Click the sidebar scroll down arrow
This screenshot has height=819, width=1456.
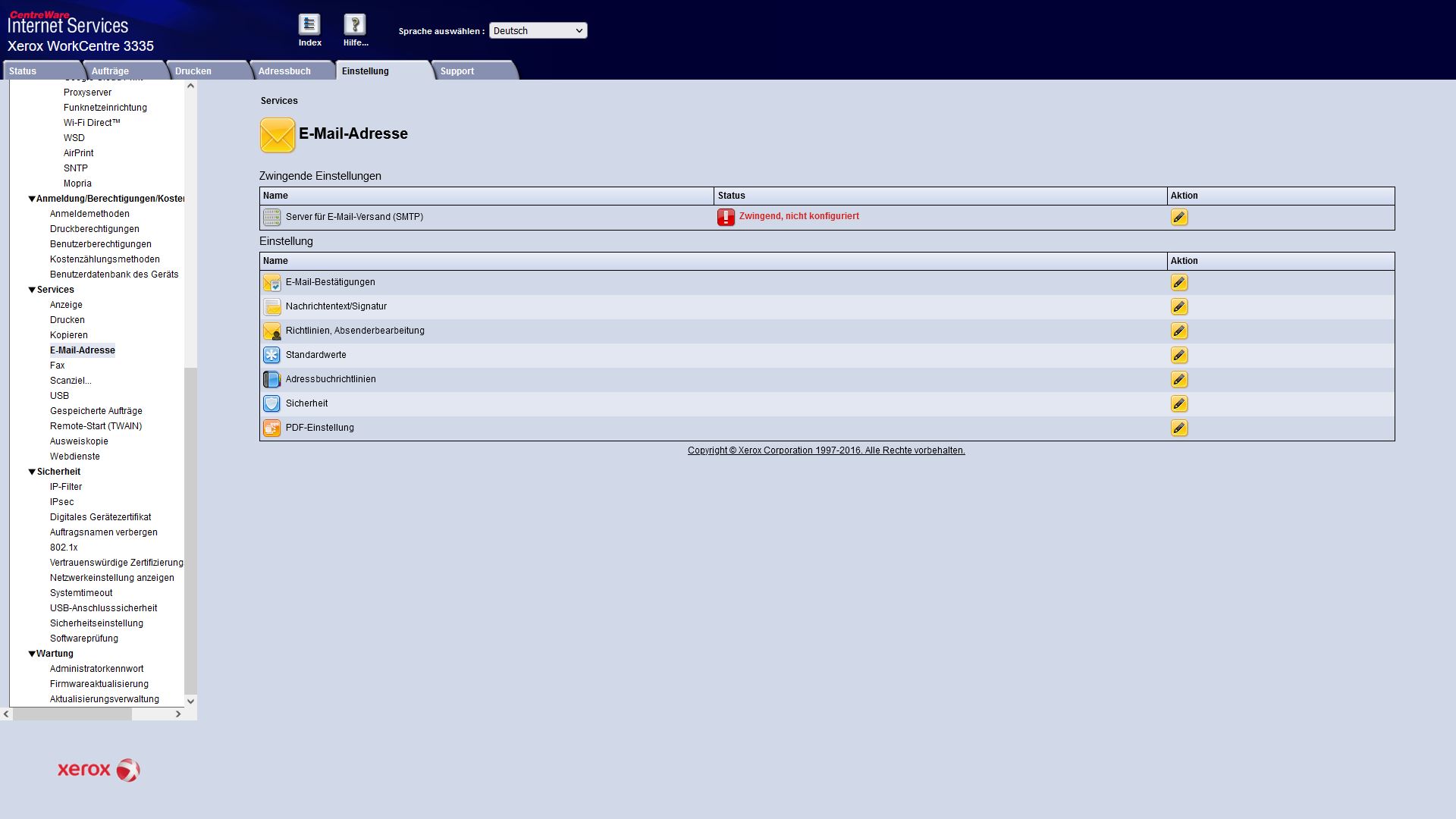coord(190,701)
